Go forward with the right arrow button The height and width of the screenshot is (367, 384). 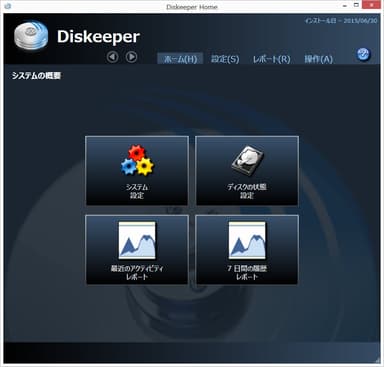tap(131, 57)
